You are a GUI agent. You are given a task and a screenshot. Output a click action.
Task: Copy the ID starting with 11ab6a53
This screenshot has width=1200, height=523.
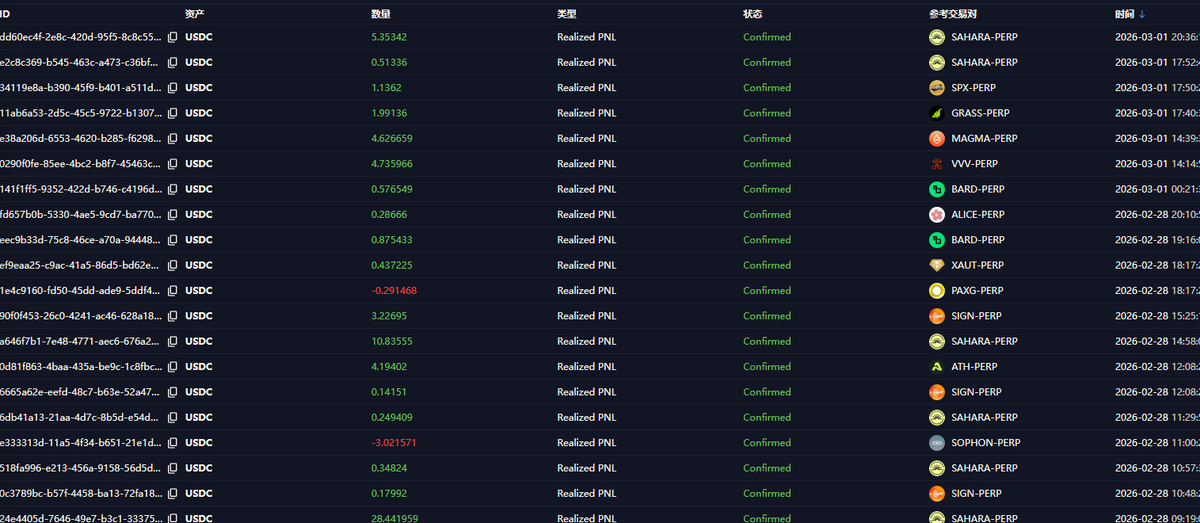pyautogui.click(x=173, y=113)
